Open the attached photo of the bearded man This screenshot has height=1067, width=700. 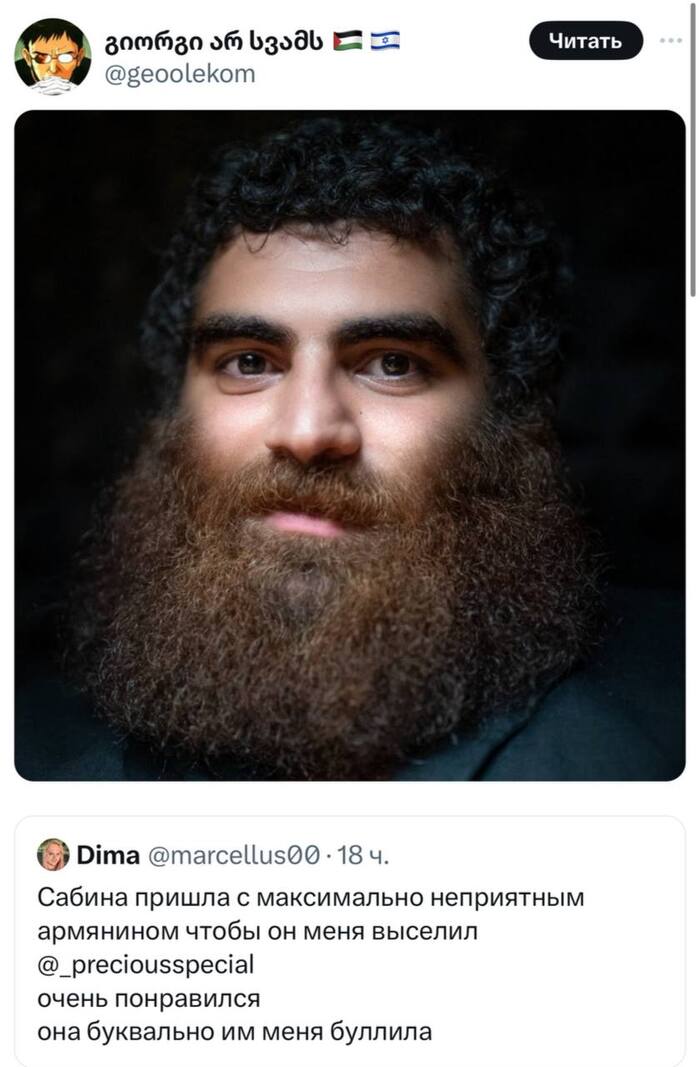coord(350,445)
